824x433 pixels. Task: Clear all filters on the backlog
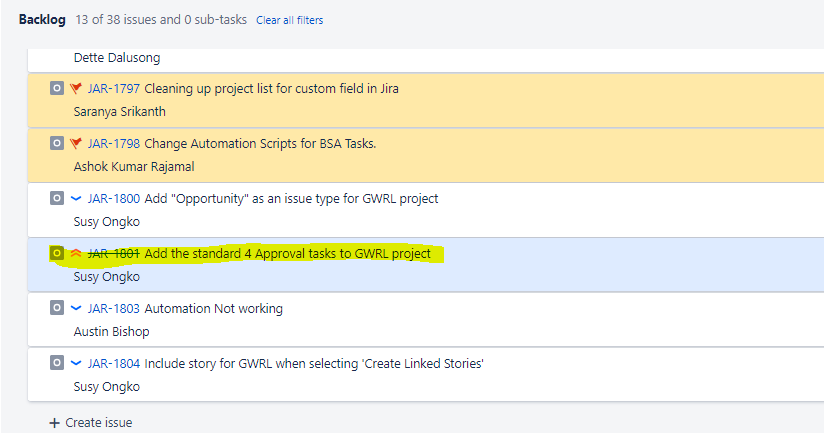point(289,20)
